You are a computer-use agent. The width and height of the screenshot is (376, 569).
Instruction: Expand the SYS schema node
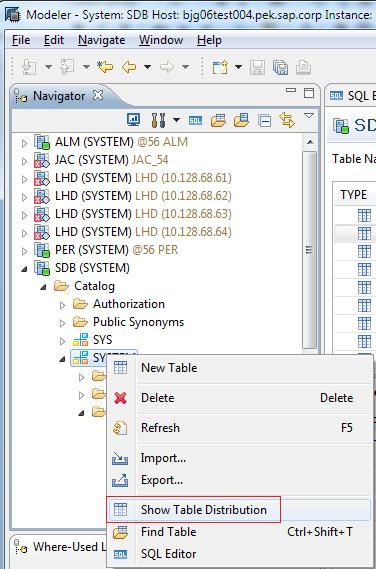(62, 341)
